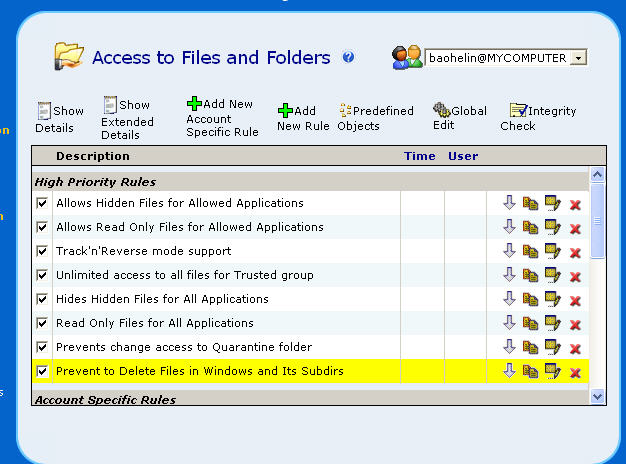This screenshot has height=464, width=626.
Task: Click the scroll-down arrow of rules list
Action: coord(598,396)
